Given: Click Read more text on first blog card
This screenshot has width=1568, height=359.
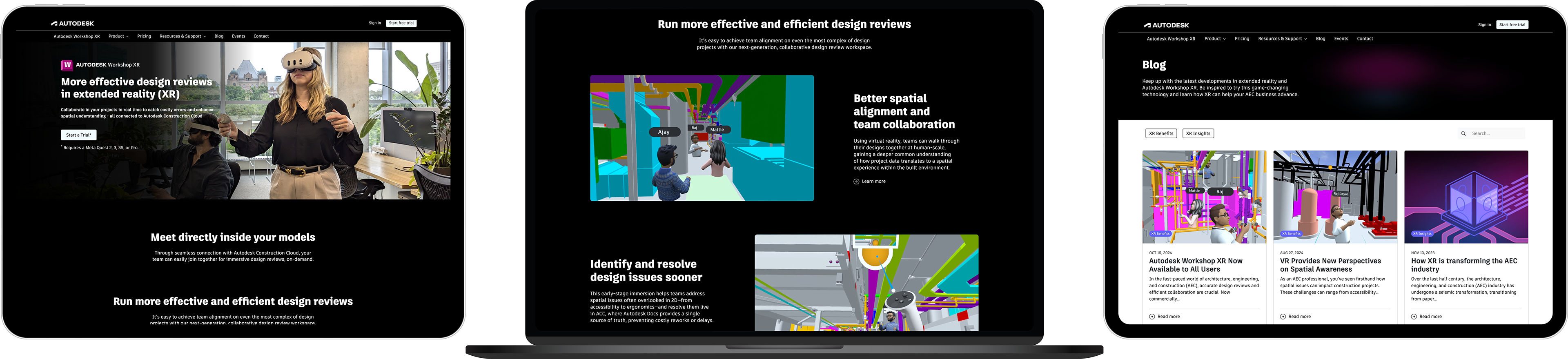Looking at the screenshot, I should (1168, 317).
